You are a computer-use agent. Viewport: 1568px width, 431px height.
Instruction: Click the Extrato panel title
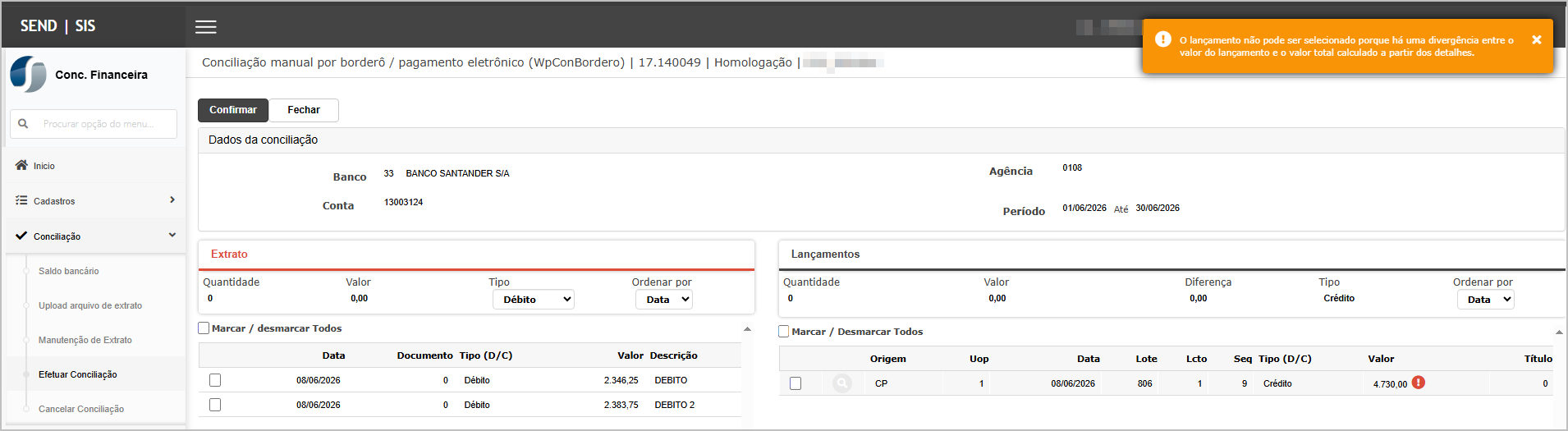[229, 254]
